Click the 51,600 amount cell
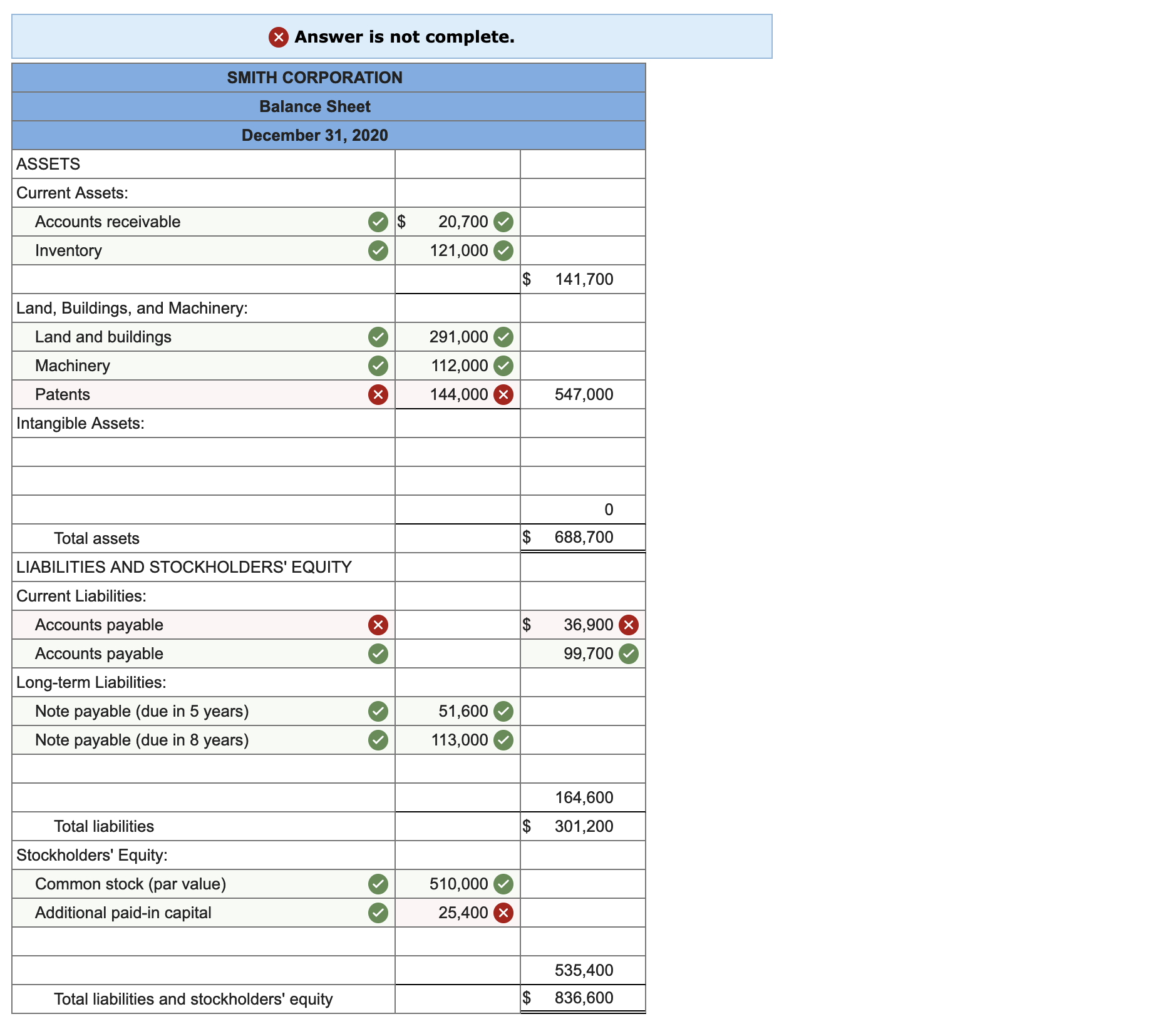The height and width of the screenshot is (1019, 1176). 458,711
